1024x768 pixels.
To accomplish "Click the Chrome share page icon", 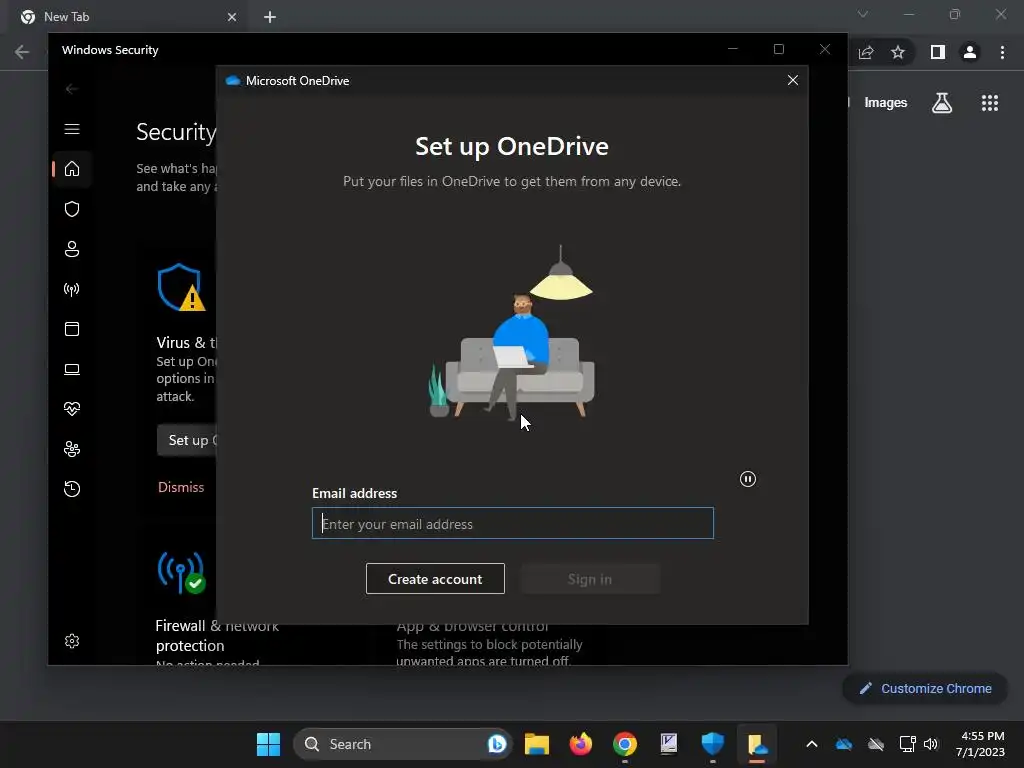I will pyautogui.click(x=866, y=52).
